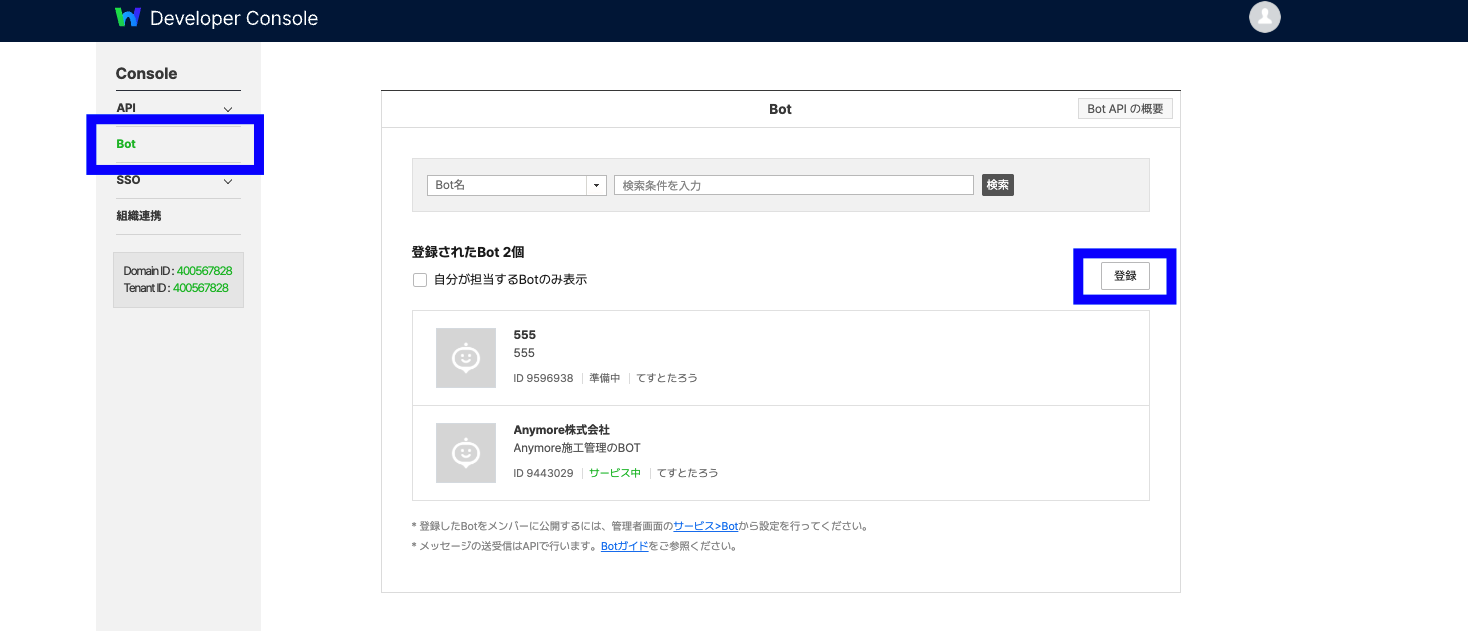Click the robot avatar for bot 555

465,357
